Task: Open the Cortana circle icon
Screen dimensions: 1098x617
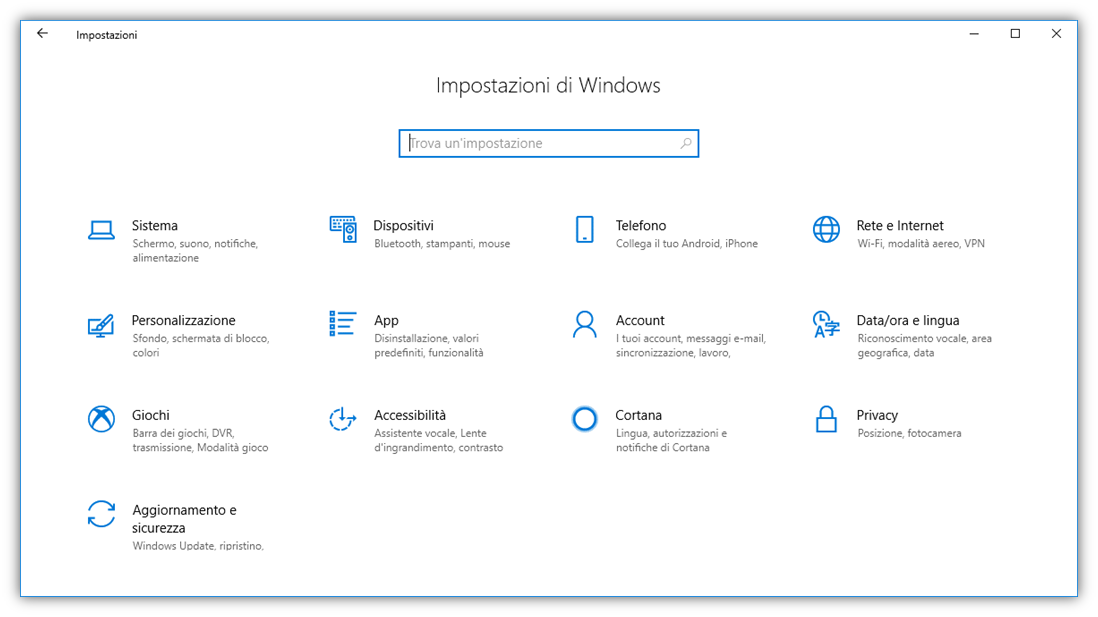Action: tap(585, 419)
